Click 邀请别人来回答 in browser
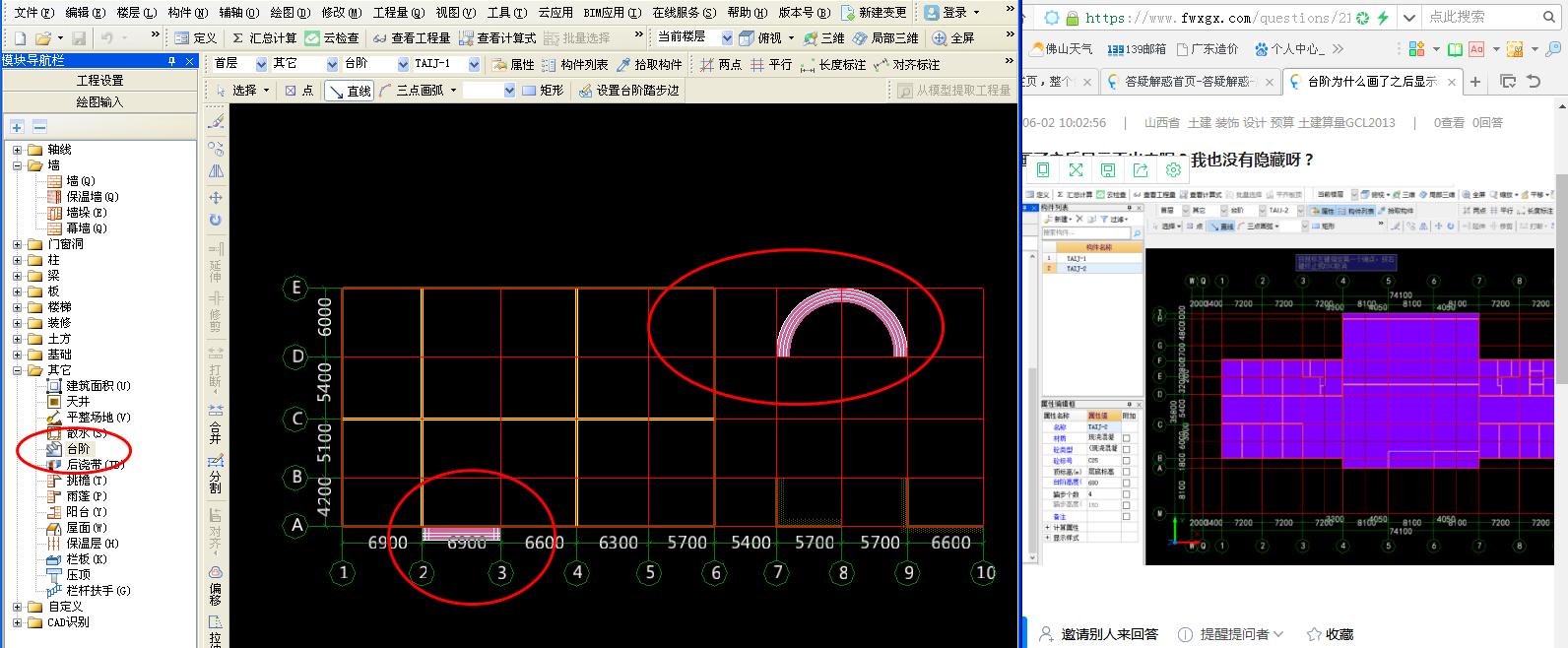This screenshot has height=648, width=1568. (x=1099, y=634)
